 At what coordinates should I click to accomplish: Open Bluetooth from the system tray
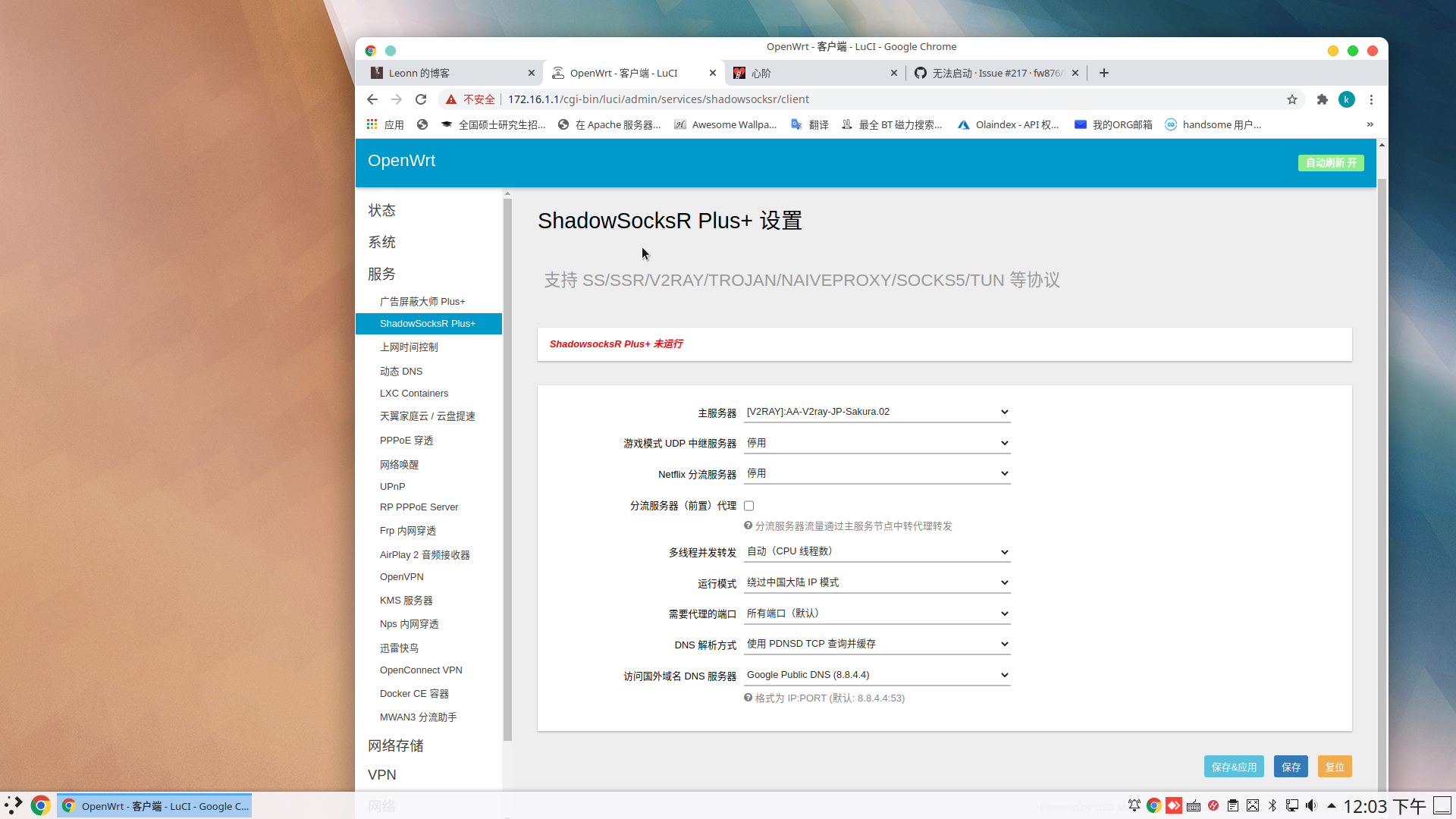[1272, 805]
